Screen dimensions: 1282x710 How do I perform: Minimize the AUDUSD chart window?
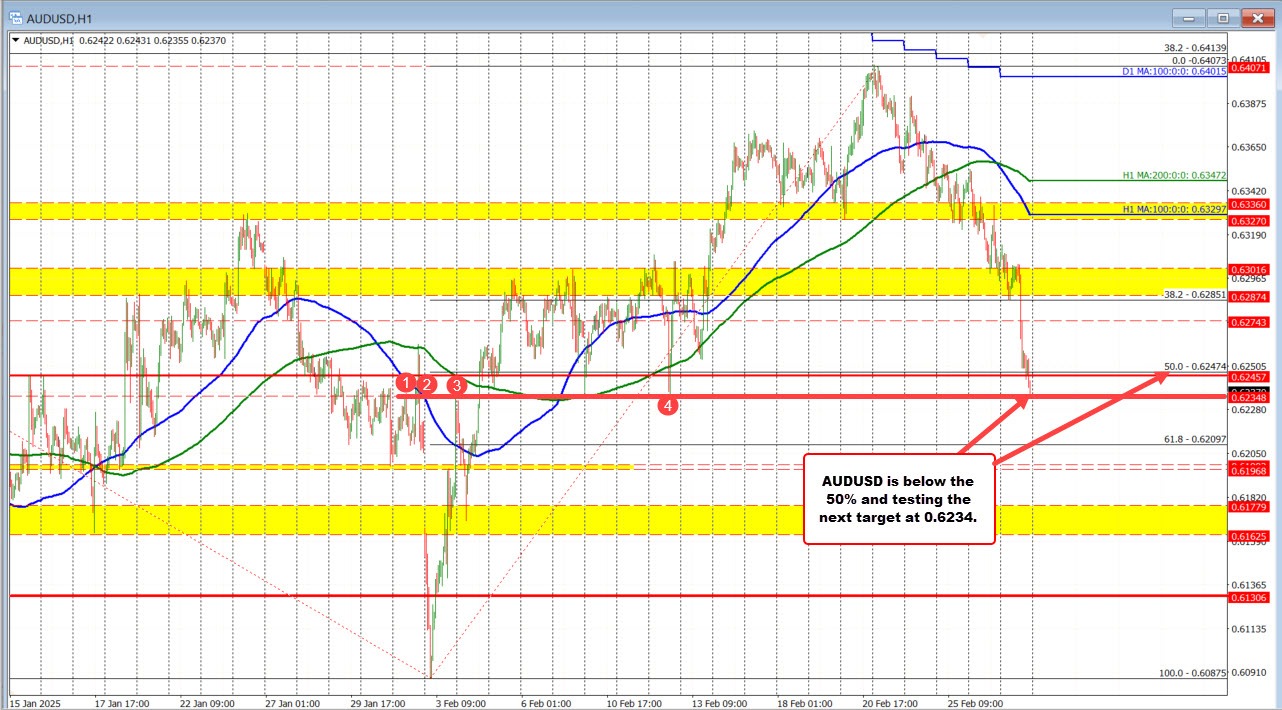pos(1187,17)
